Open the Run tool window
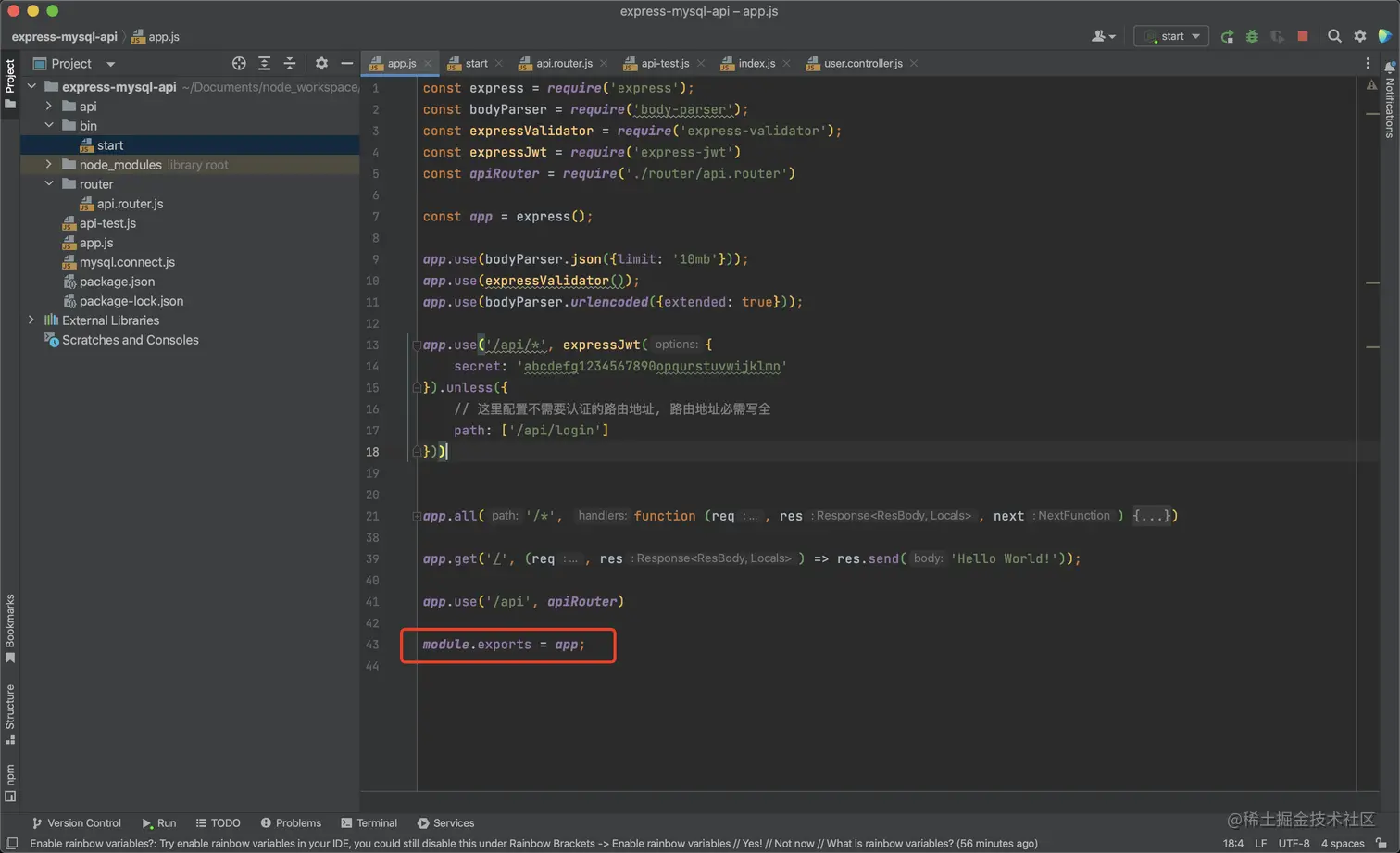1400x853 pixels. coord(159,822)
